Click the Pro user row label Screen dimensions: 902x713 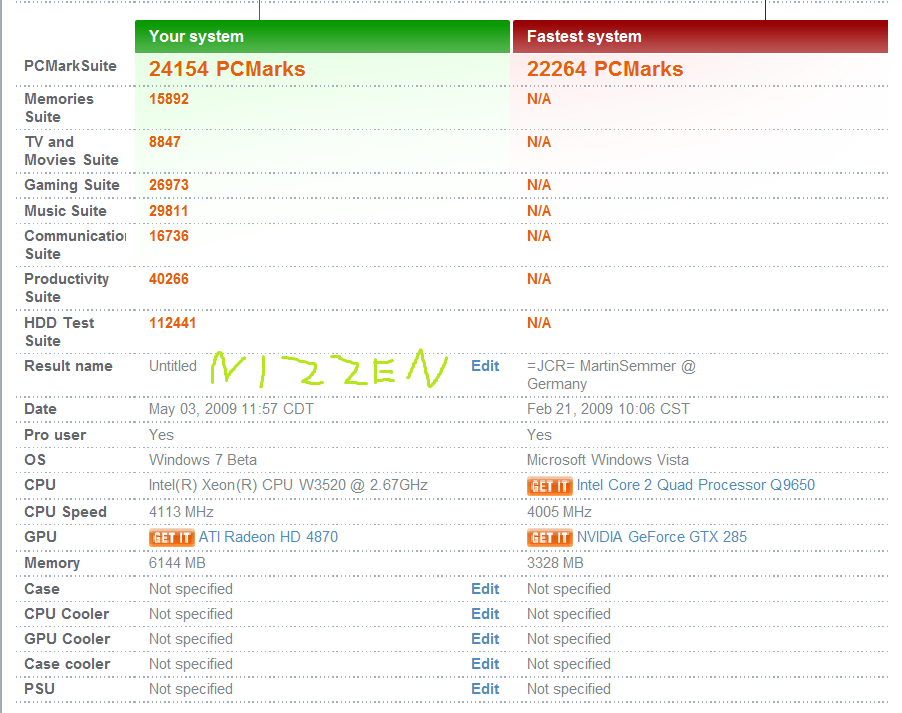(55, 435)
